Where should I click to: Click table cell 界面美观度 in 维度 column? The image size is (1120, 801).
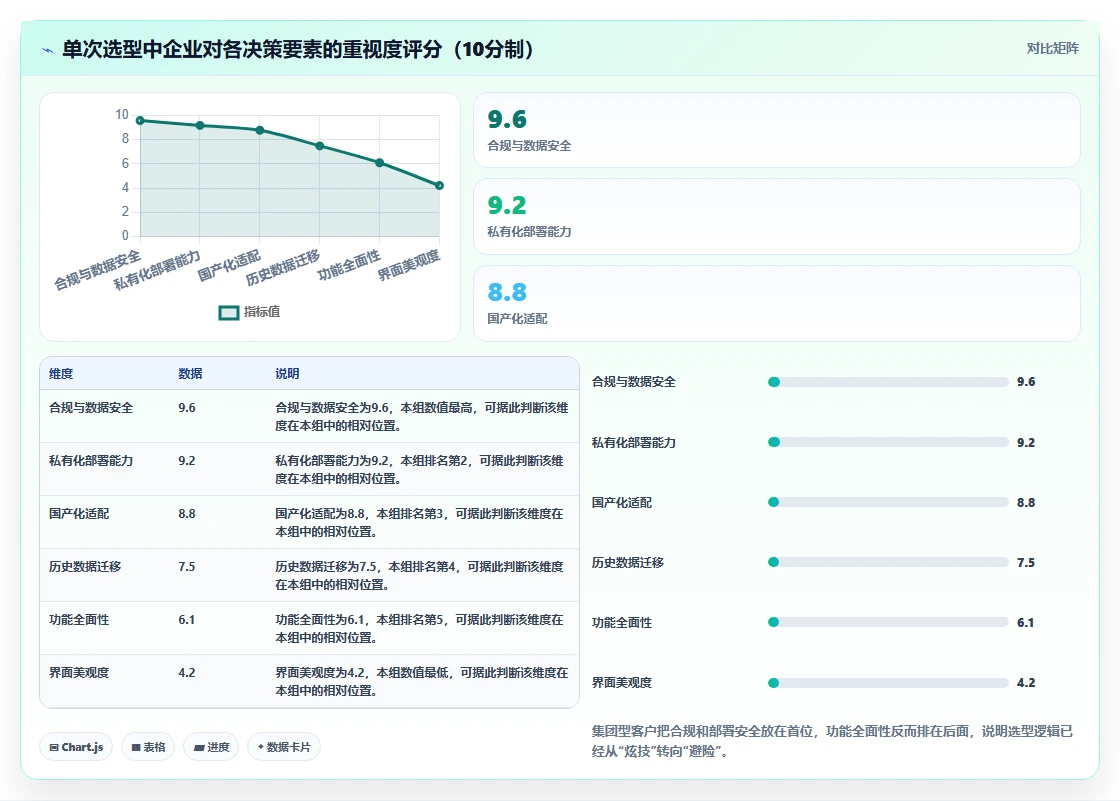pos(79,672)
